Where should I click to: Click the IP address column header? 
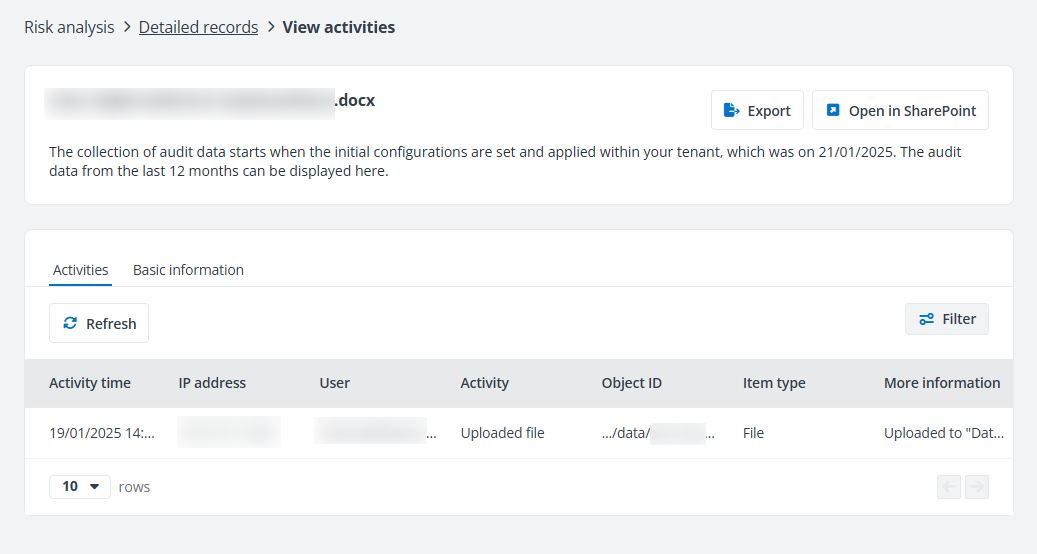pyautogui.click(x=212, y=383)
